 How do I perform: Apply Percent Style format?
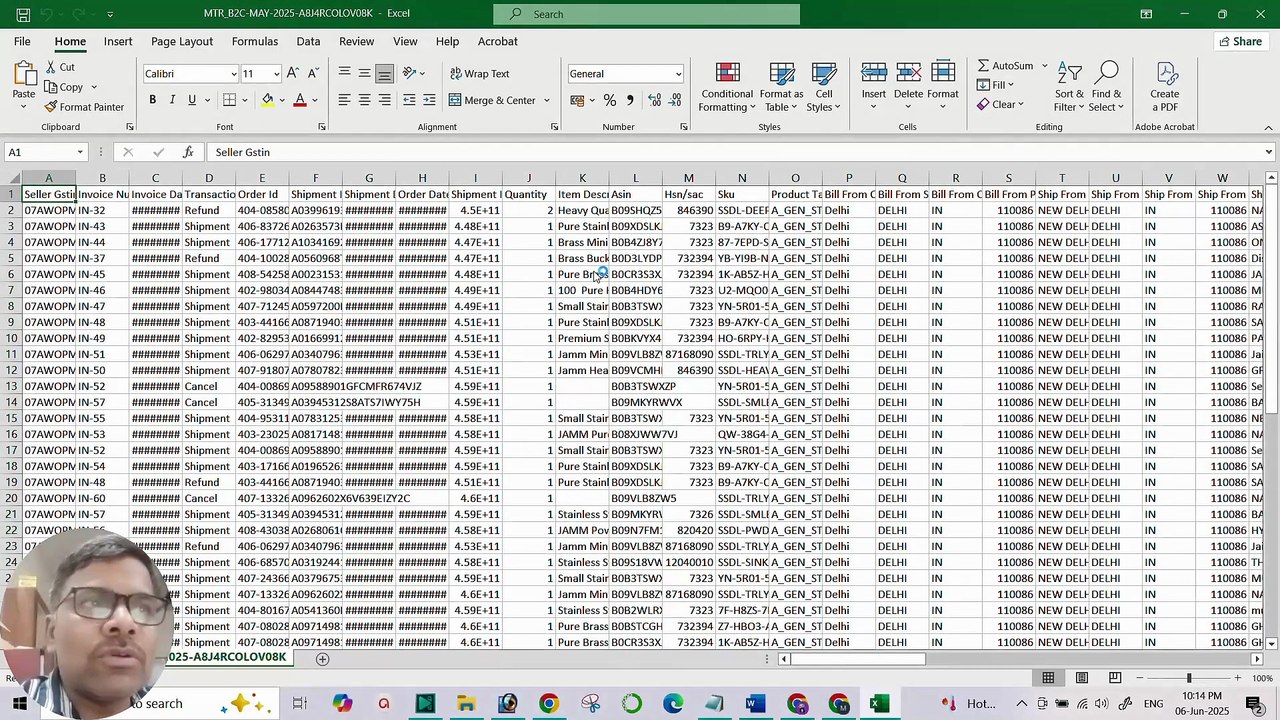coord(609,100)
